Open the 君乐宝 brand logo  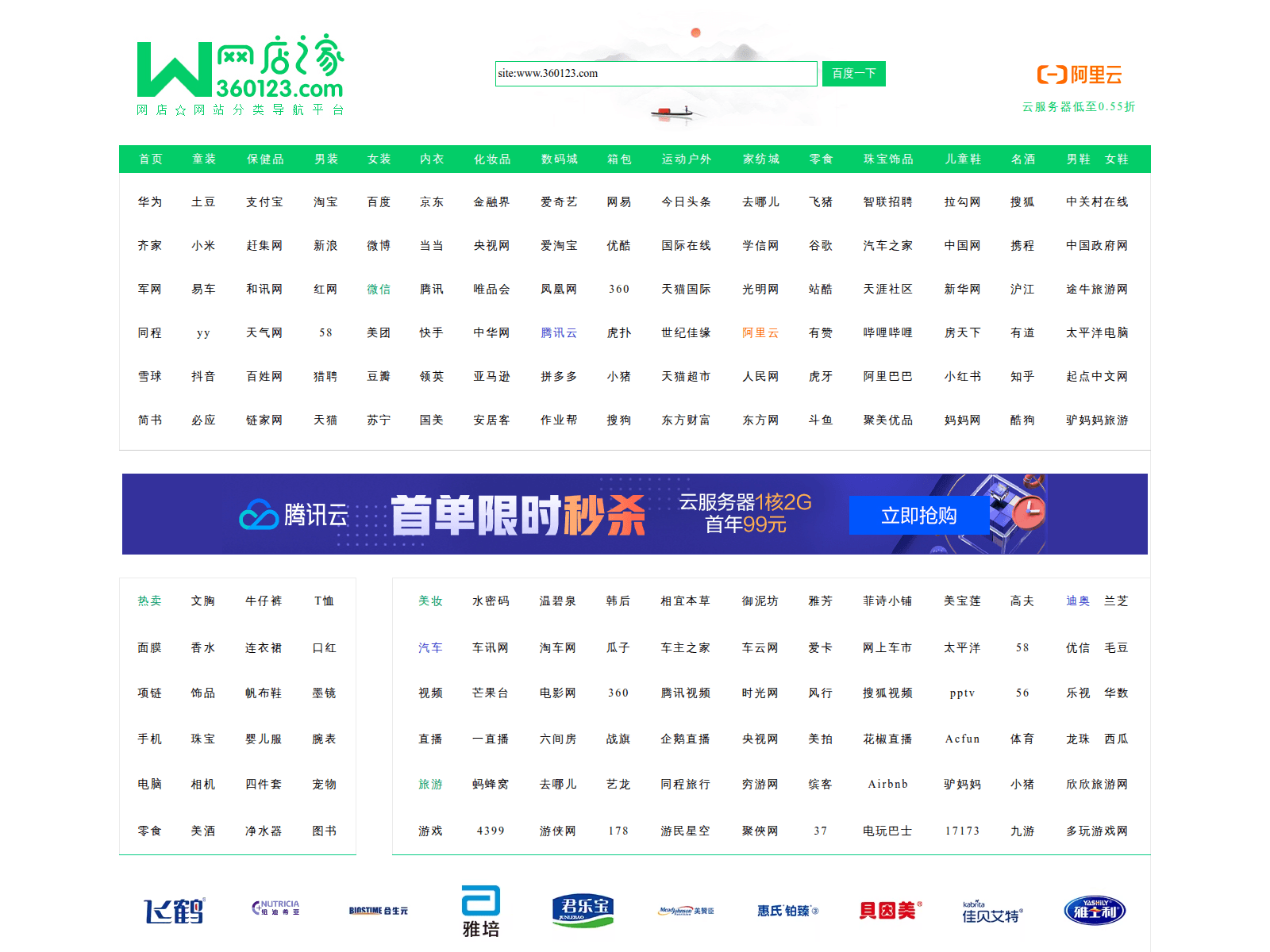click(x=583, y=910)
